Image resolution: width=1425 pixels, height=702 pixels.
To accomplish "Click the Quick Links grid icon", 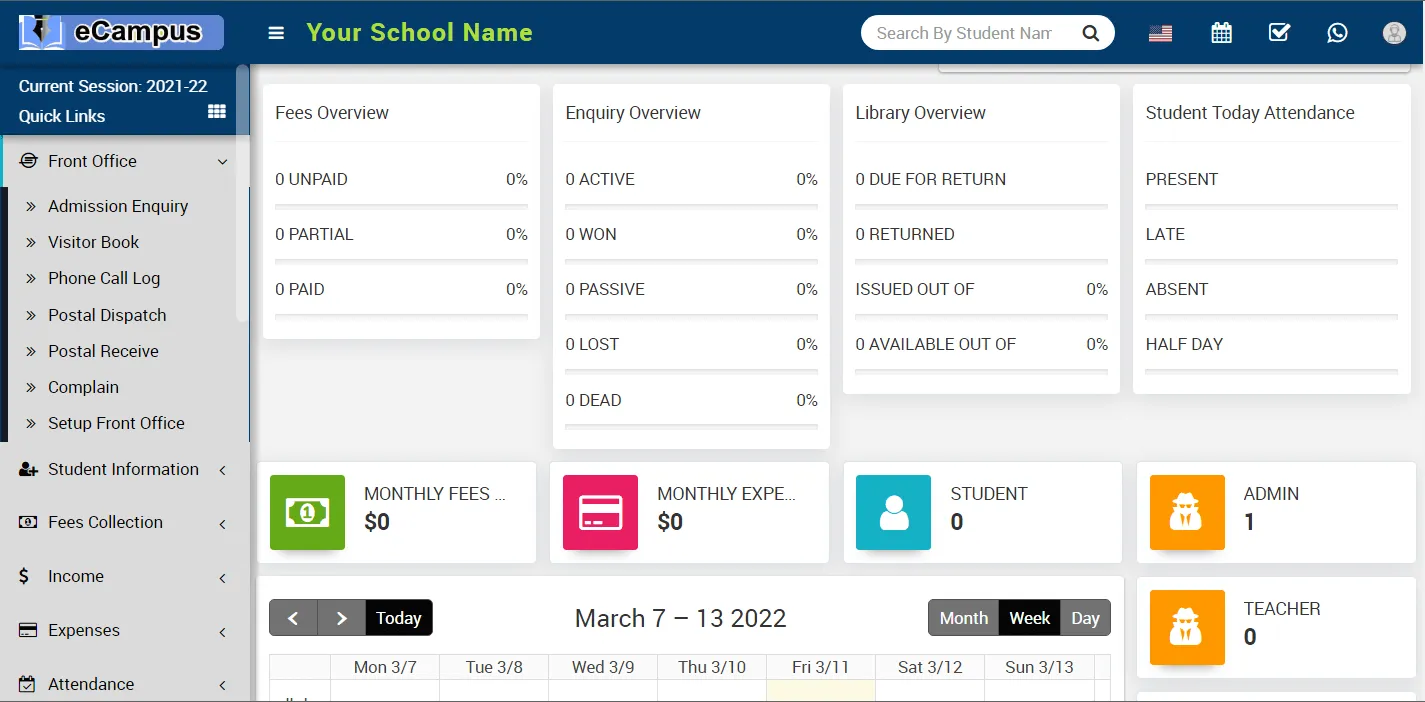I will click(x=216, y=112).
